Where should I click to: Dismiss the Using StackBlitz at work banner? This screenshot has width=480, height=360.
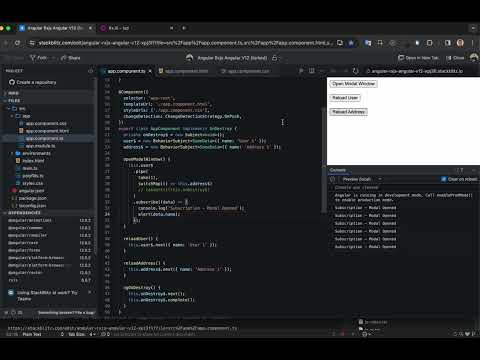pyautogui.click(x=89, y=292)
